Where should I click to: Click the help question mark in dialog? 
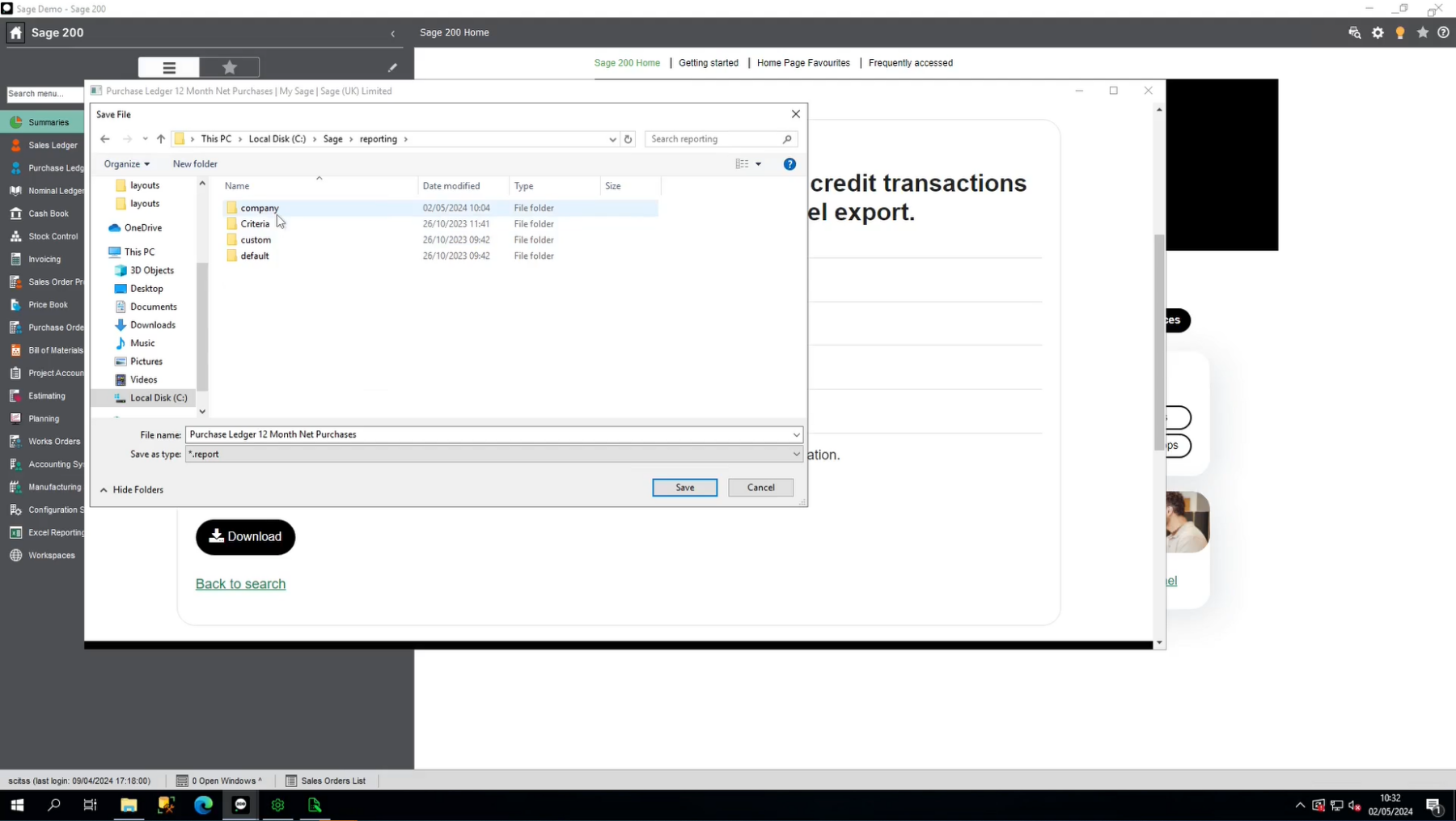[789, 164]
